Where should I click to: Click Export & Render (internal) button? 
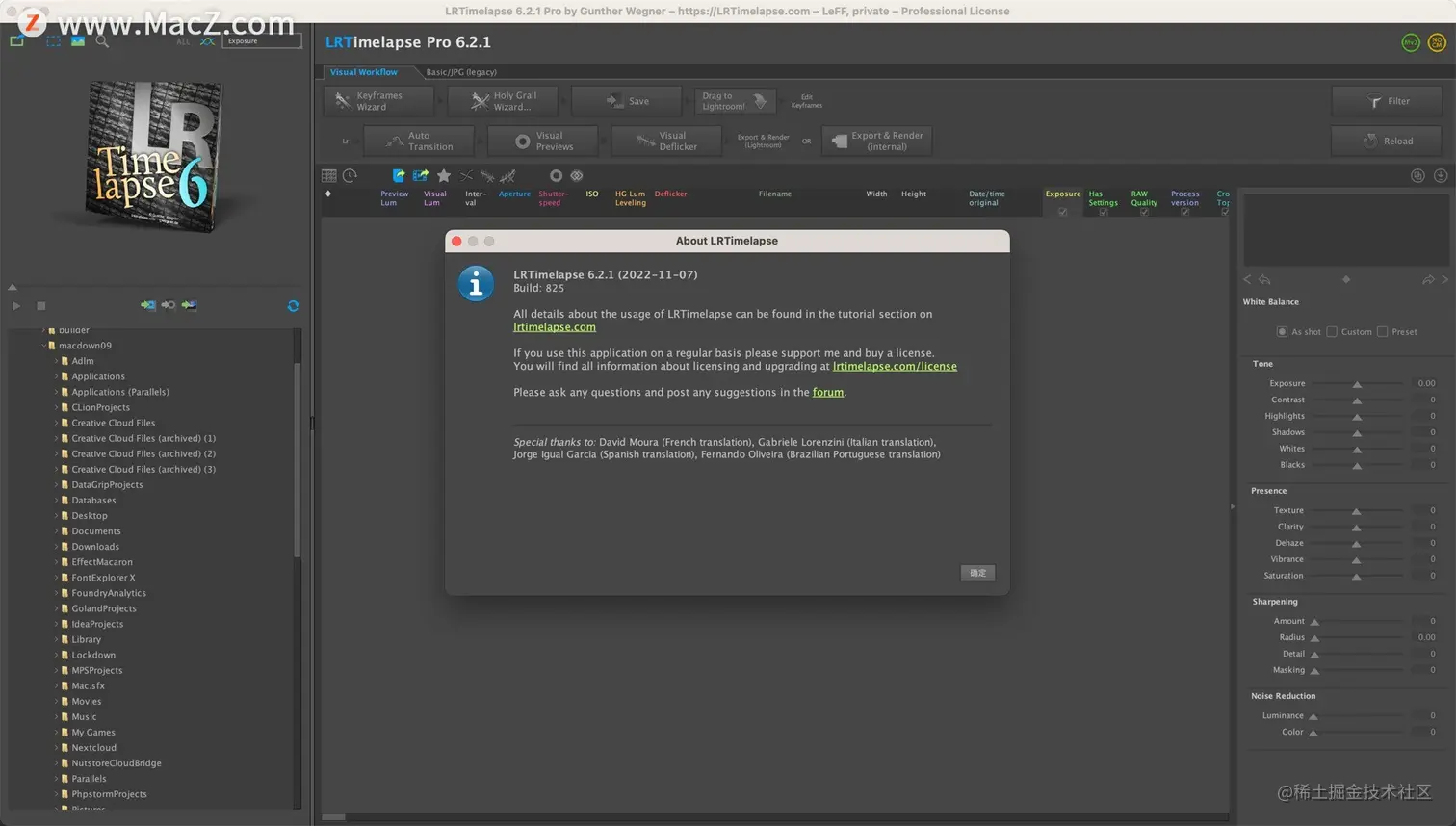[876, 142]
